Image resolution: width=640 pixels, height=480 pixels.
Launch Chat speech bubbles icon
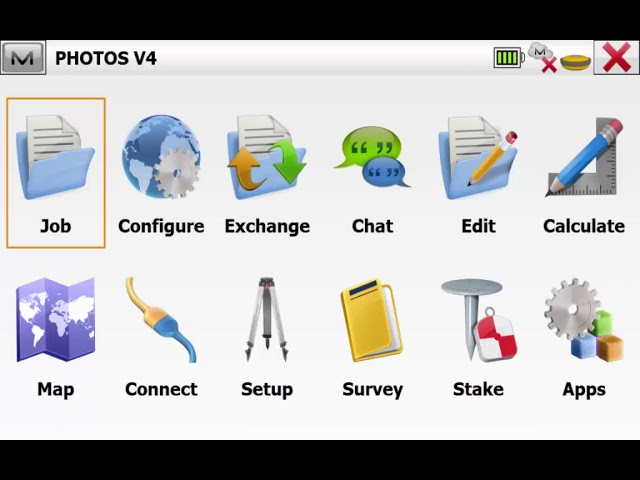pos(372,158)
